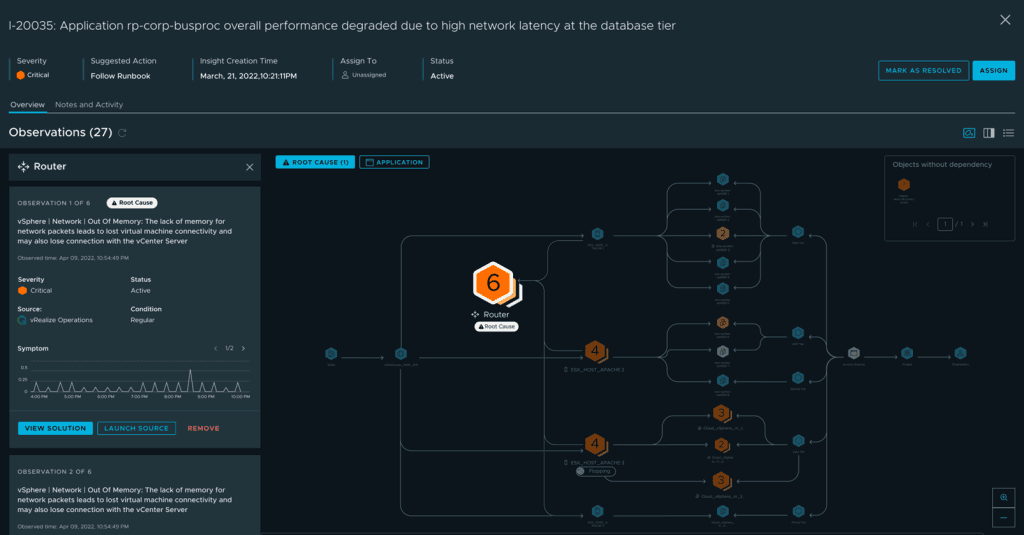Switch to the list view icon
The height and width of the screenshot is (535, 1024).
1008,133
